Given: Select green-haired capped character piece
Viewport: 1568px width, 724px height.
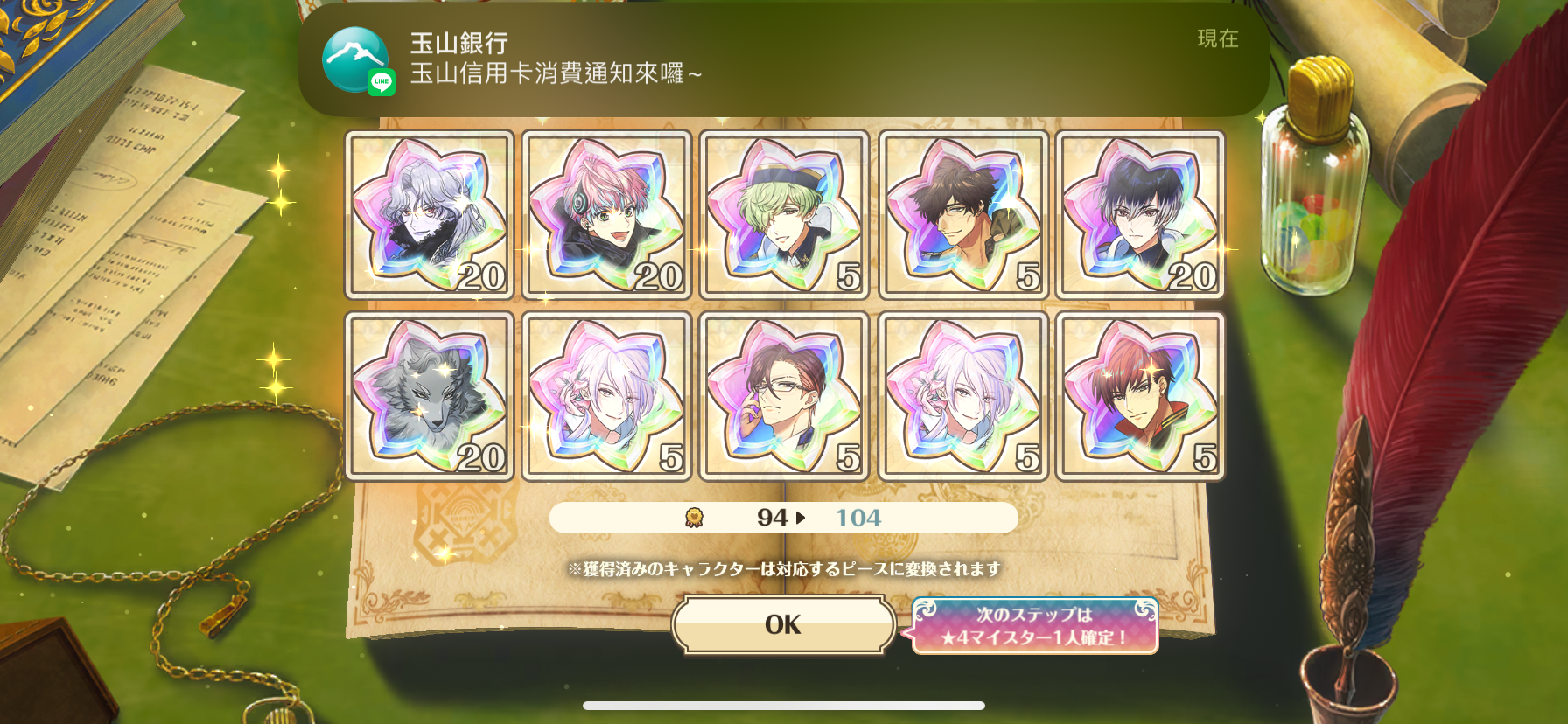Looking at the screenshot, I should pyautogui.click(x=784, y=214).
